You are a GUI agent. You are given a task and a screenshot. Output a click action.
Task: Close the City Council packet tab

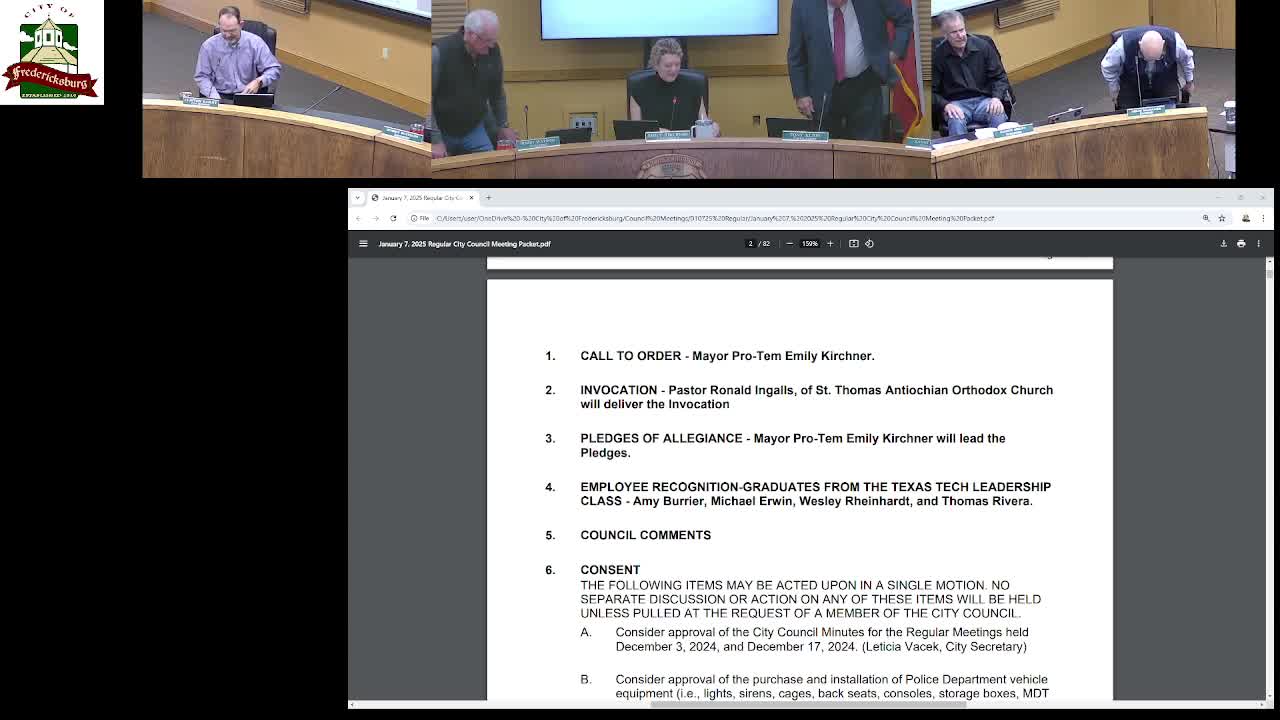[471, 197]
